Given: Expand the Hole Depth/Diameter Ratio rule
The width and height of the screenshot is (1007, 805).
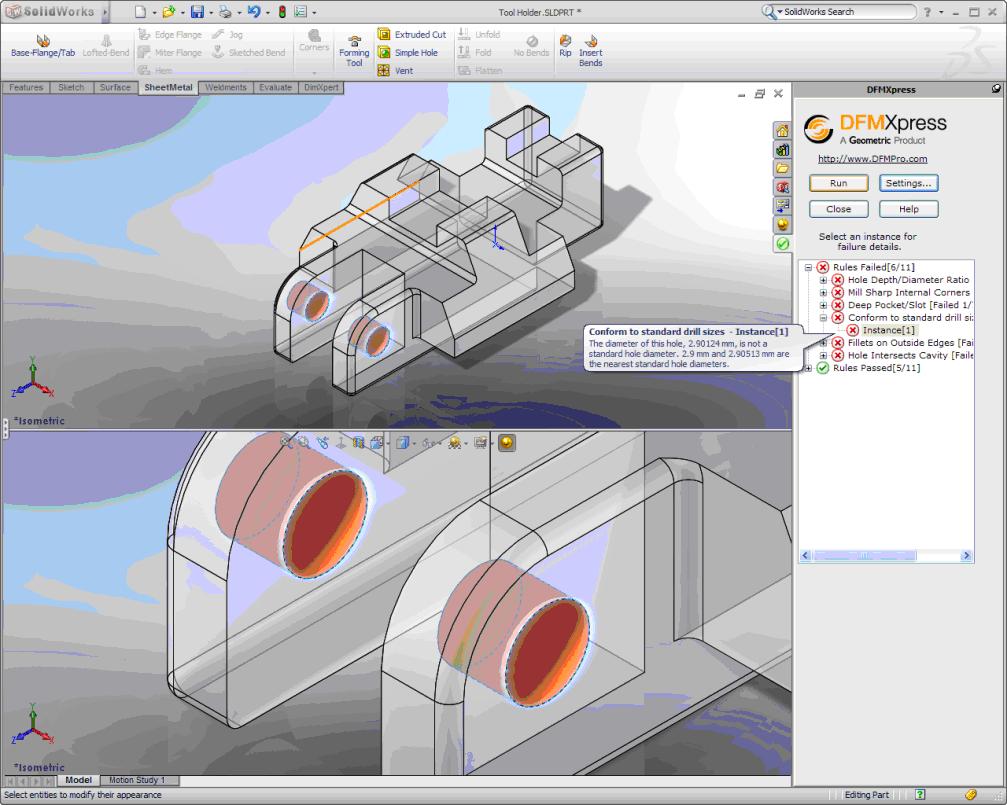Looking at the screenshot, I should point(823,280).
